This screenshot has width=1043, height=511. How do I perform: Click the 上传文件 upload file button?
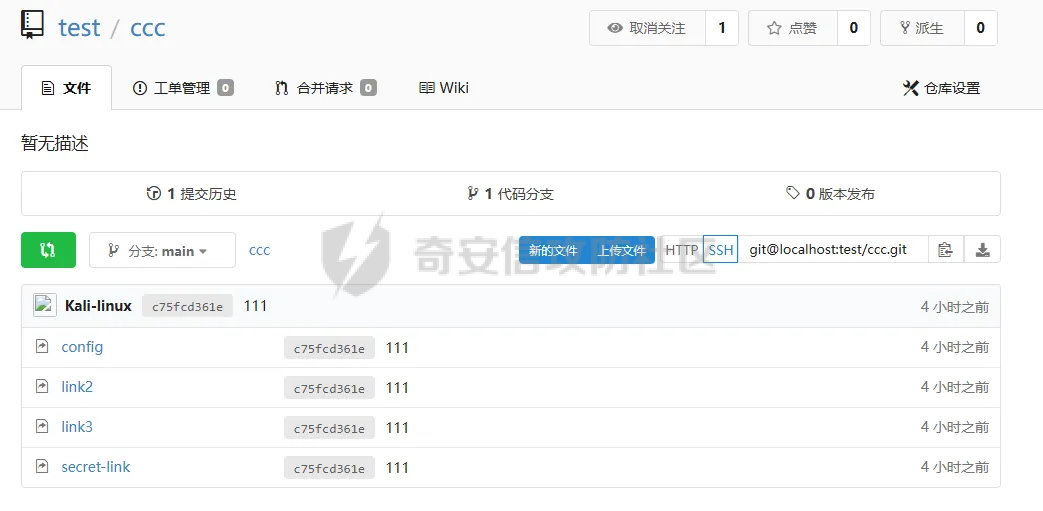(621, 250)
